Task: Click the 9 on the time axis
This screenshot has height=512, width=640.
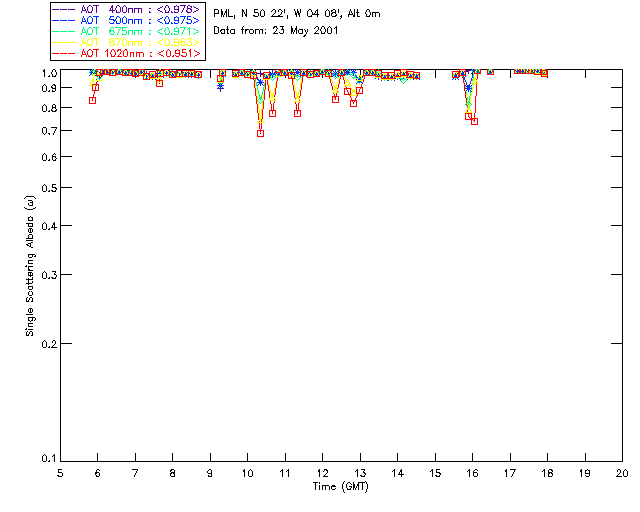Action: tap(210, 473)
